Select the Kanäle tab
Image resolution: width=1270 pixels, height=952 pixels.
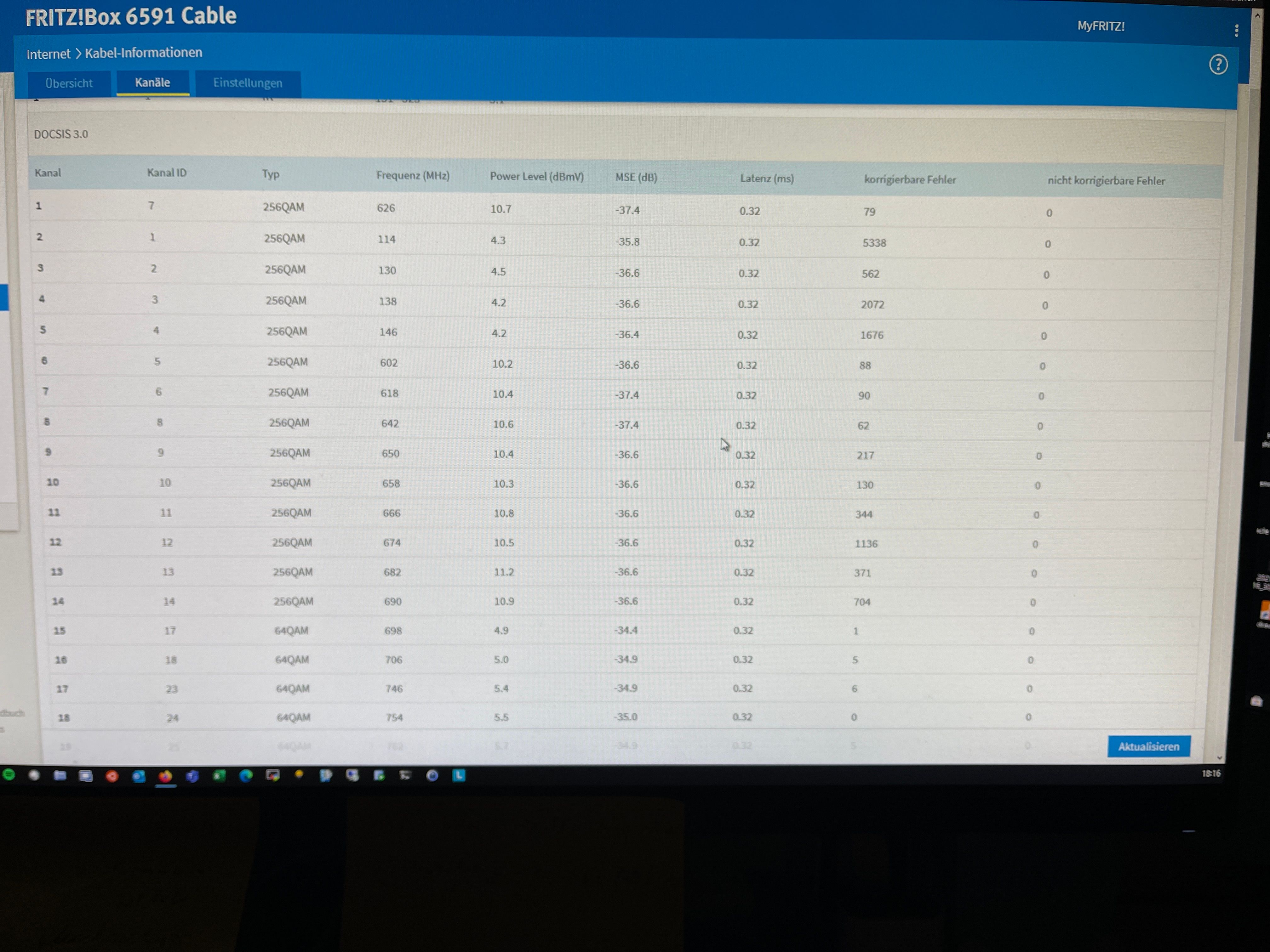point(153,82)
